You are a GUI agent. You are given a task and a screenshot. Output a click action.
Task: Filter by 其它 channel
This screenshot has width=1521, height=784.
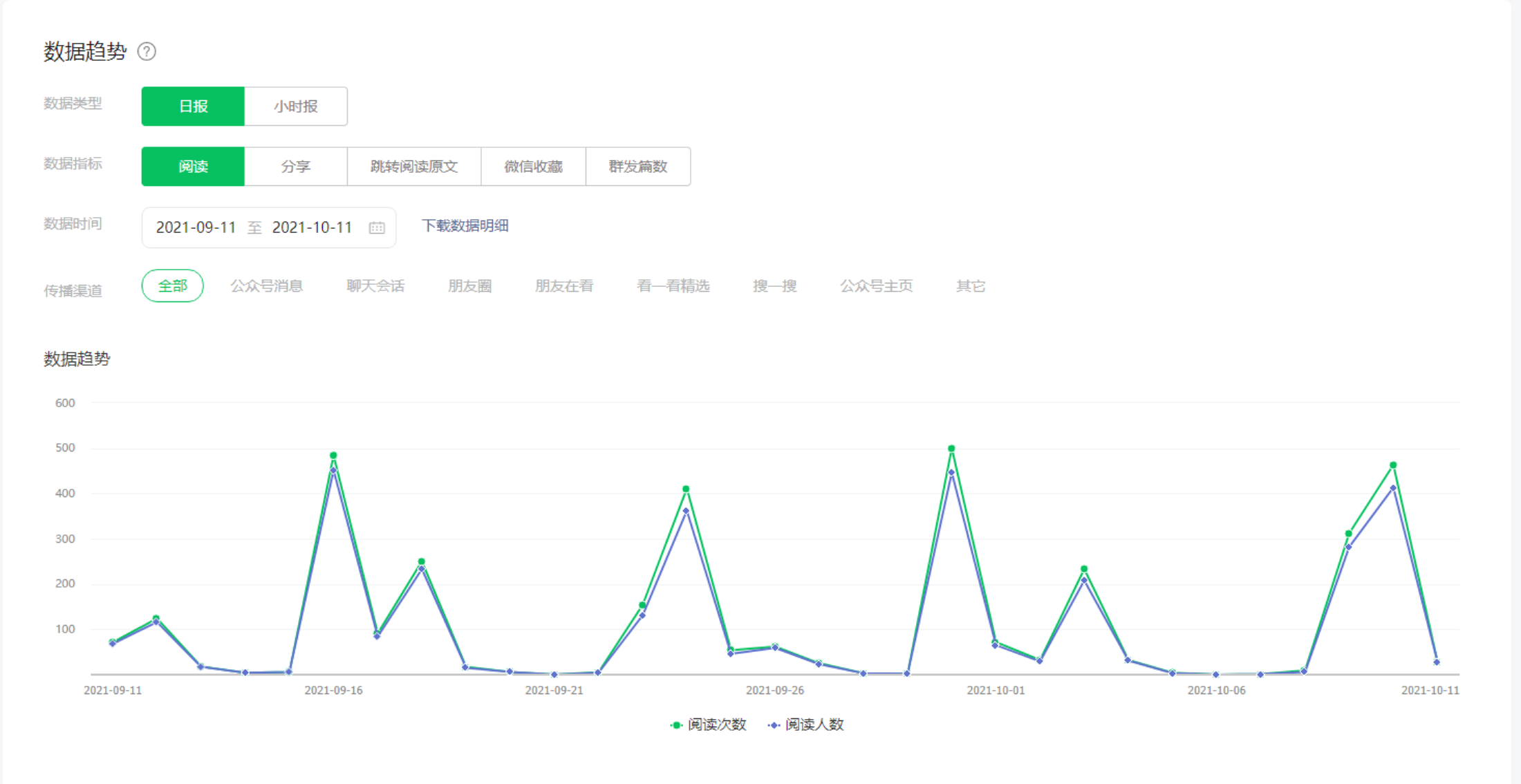(971, 286)
